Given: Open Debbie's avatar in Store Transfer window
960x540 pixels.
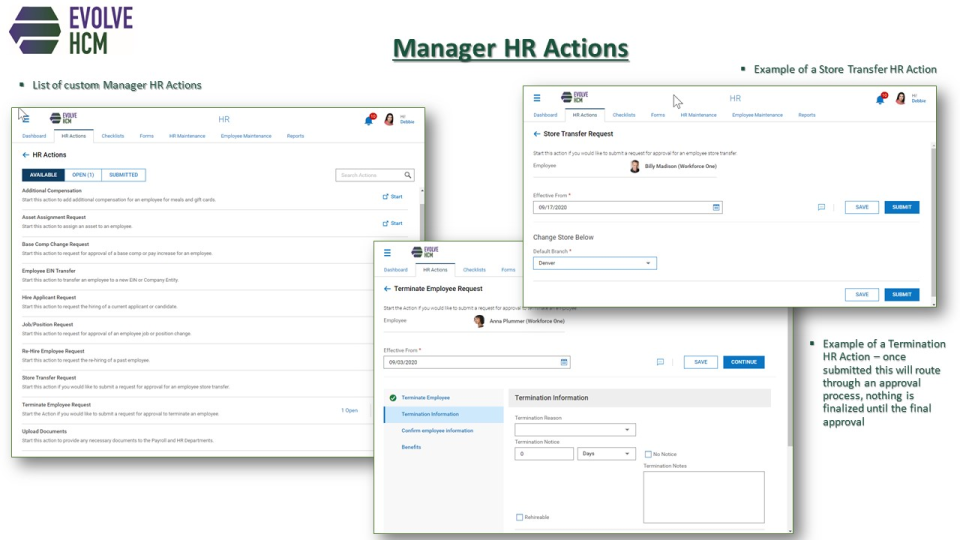Looking at the screenshot, I should (901, 98).
